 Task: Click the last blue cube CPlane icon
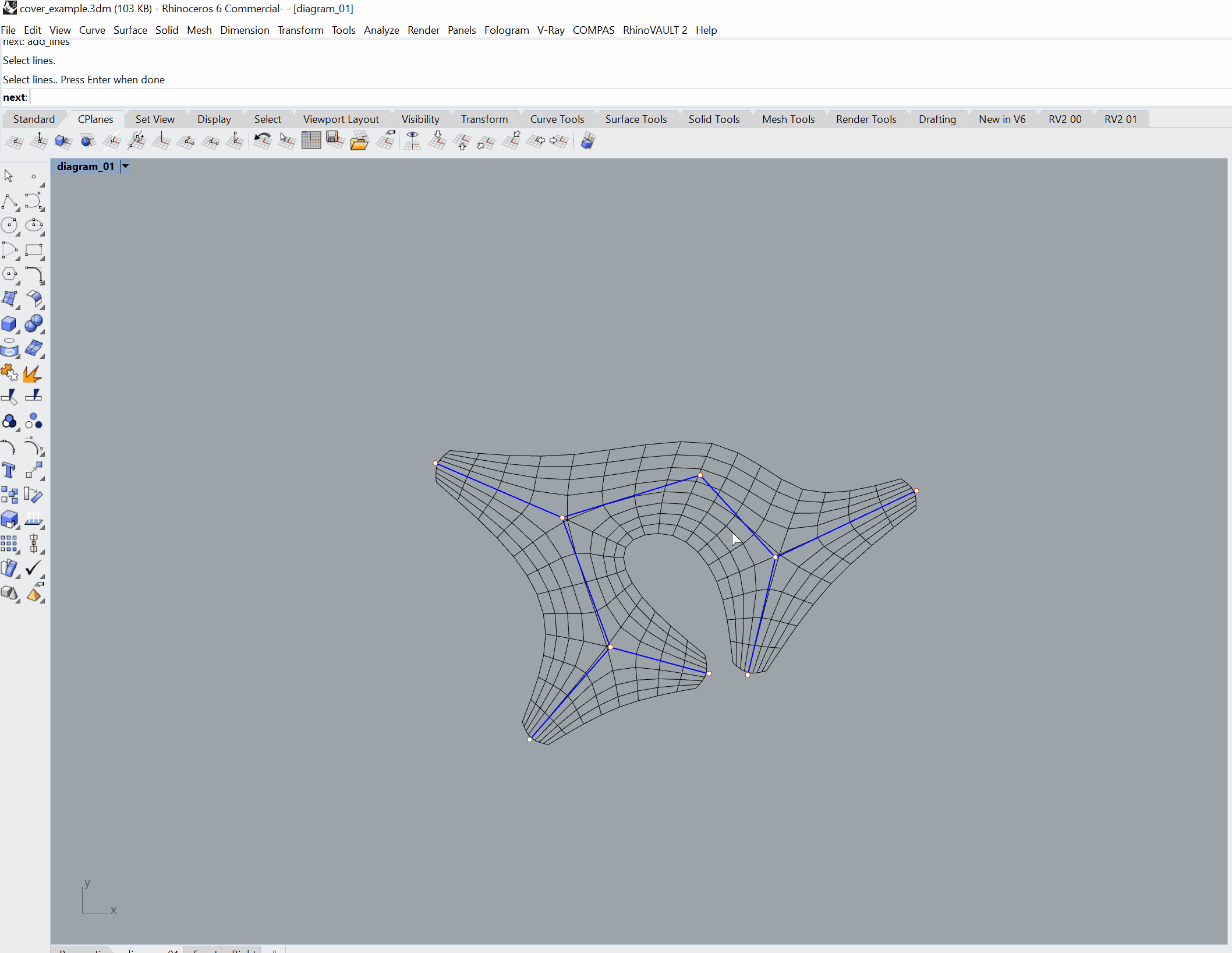[x=588, y=141]
